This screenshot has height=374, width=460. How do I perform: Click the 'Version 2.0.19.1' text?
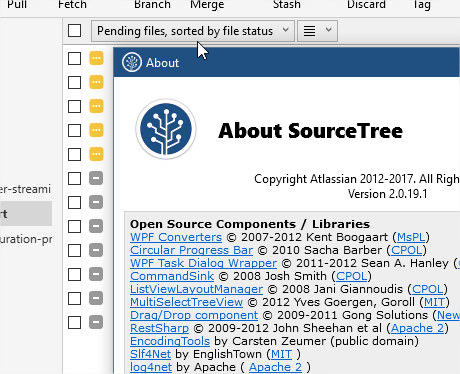coord(387,194)
